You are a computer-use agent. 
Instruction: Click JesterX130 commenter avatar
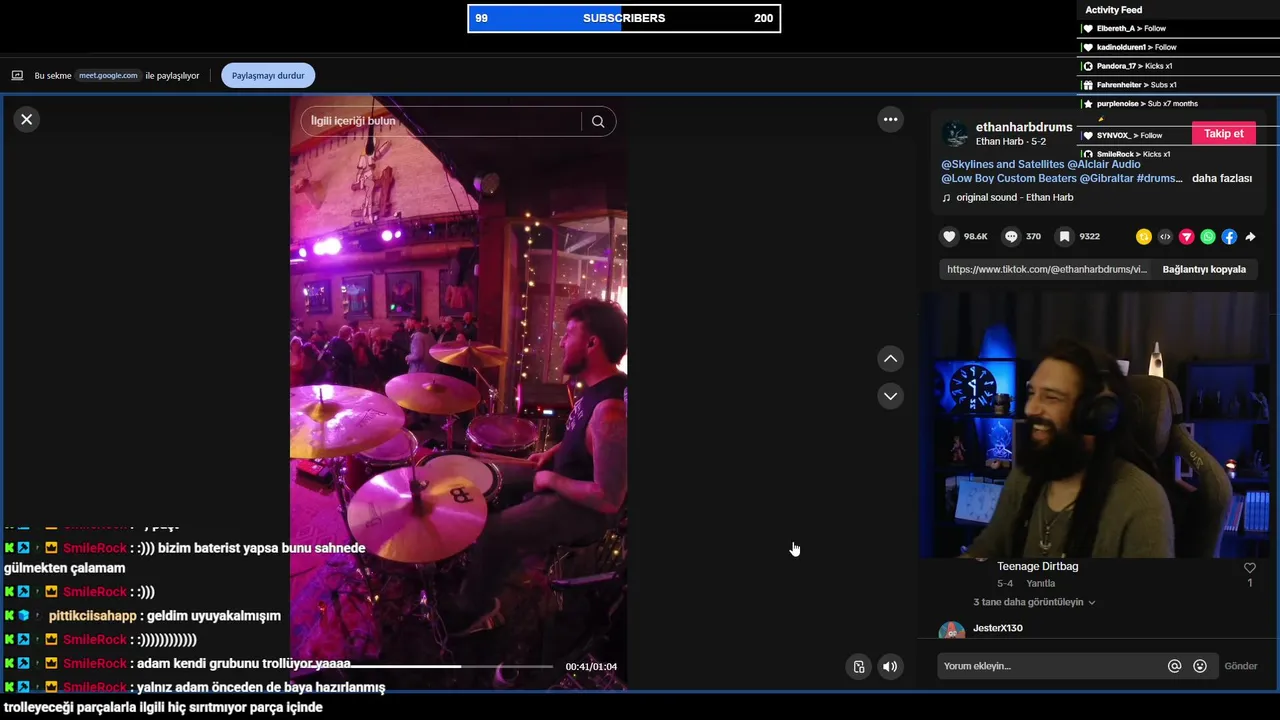952,631
